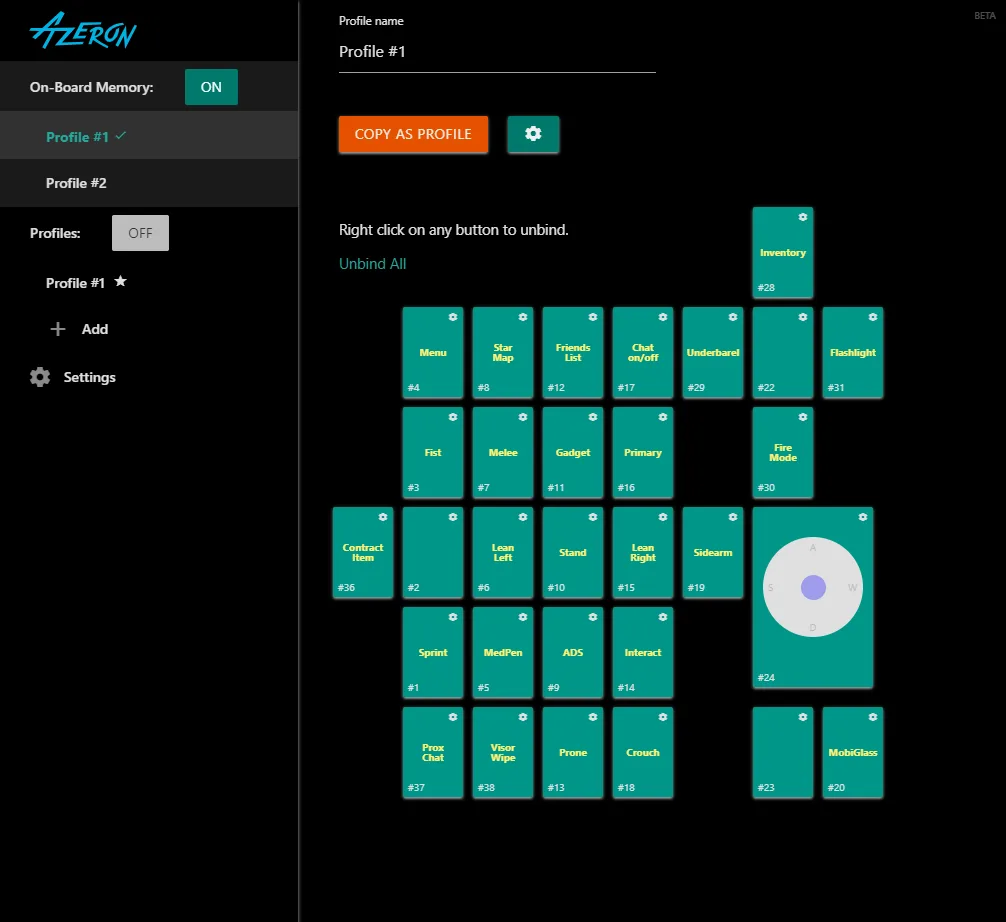1006x922 pixels.
Task: Select the empty button #22
Action: (783, 353)
